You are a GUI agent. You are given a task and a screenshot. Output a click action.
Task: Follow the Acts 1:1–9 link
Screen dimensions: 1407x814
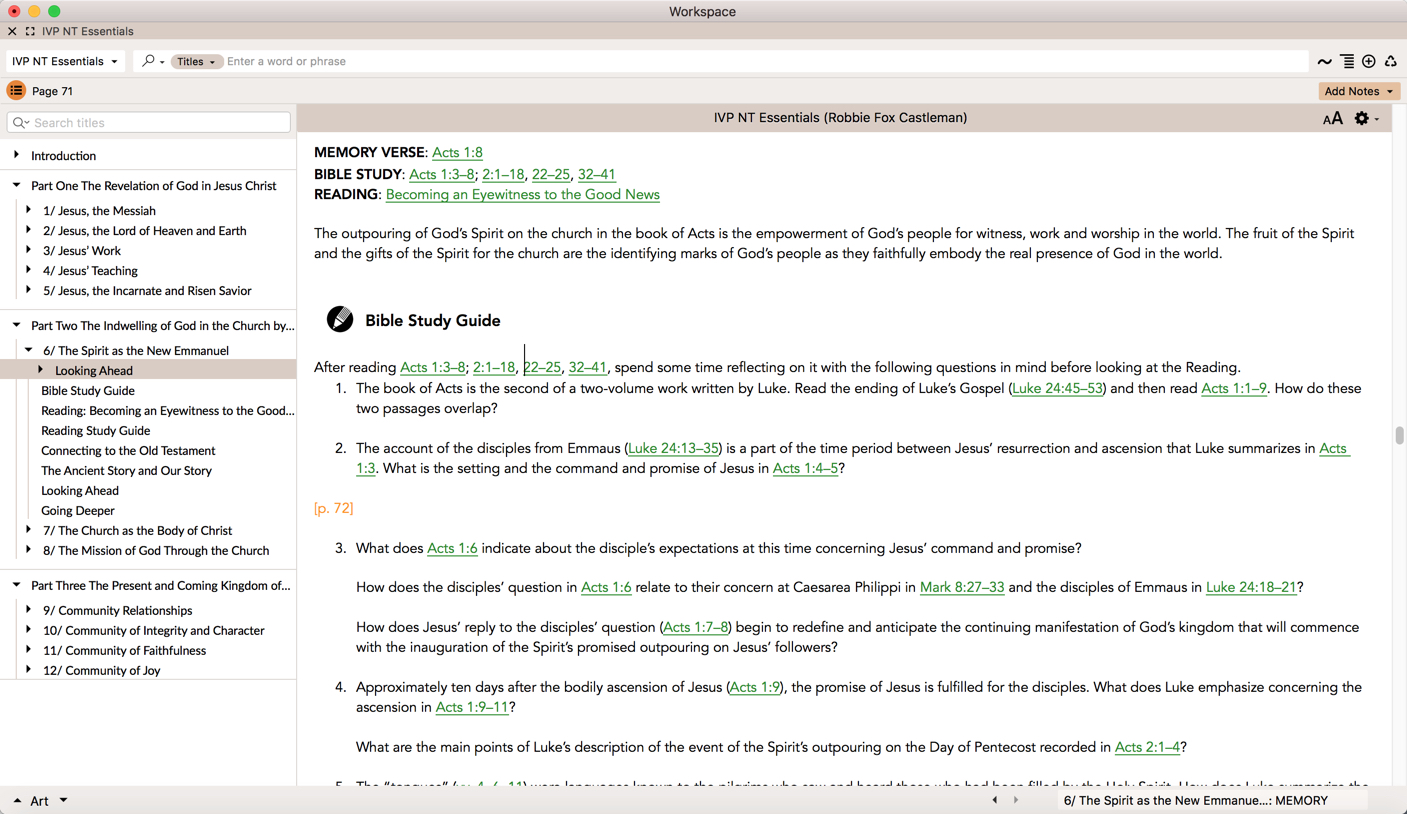point(1233,388)
